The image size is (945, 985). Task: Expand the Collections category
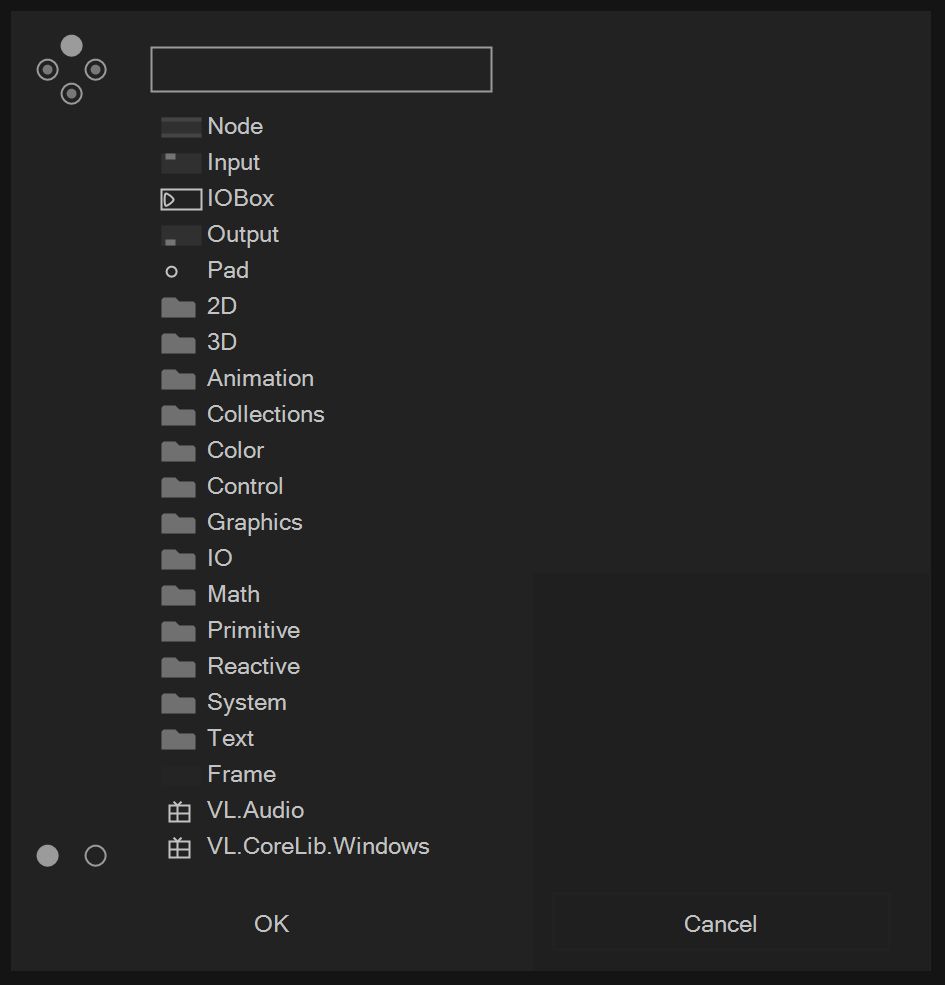(265, 414)
